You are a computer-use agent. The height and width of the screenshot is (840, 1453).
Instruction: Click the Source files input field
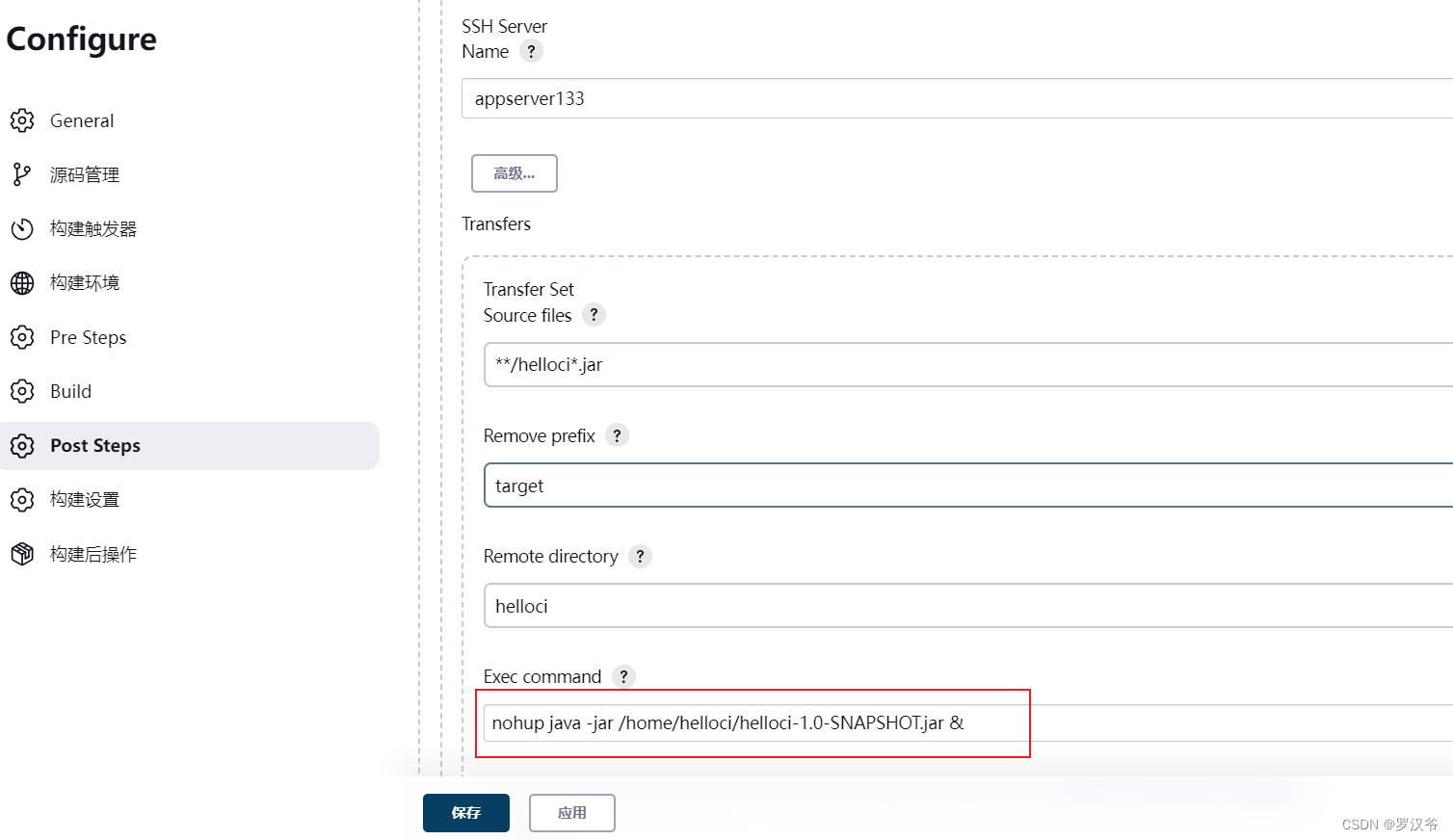tap(968, 364)
